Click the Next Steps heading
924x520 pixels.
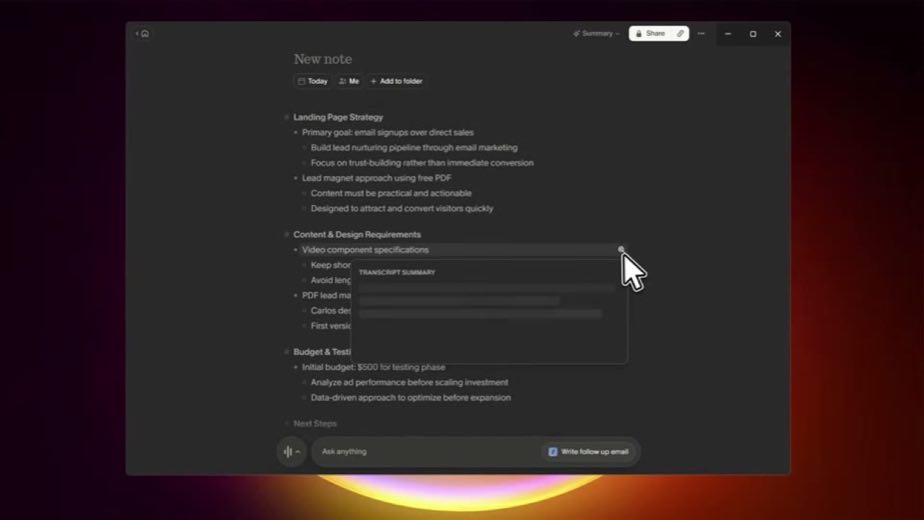(315, 424)
